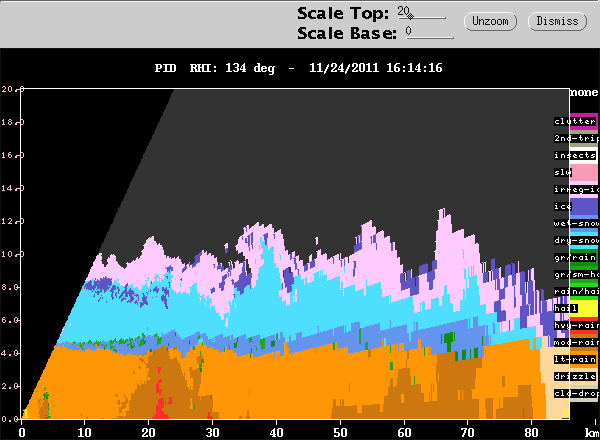
Task: Click the 'irreg-ice' legend label
Action: point(576,189)
